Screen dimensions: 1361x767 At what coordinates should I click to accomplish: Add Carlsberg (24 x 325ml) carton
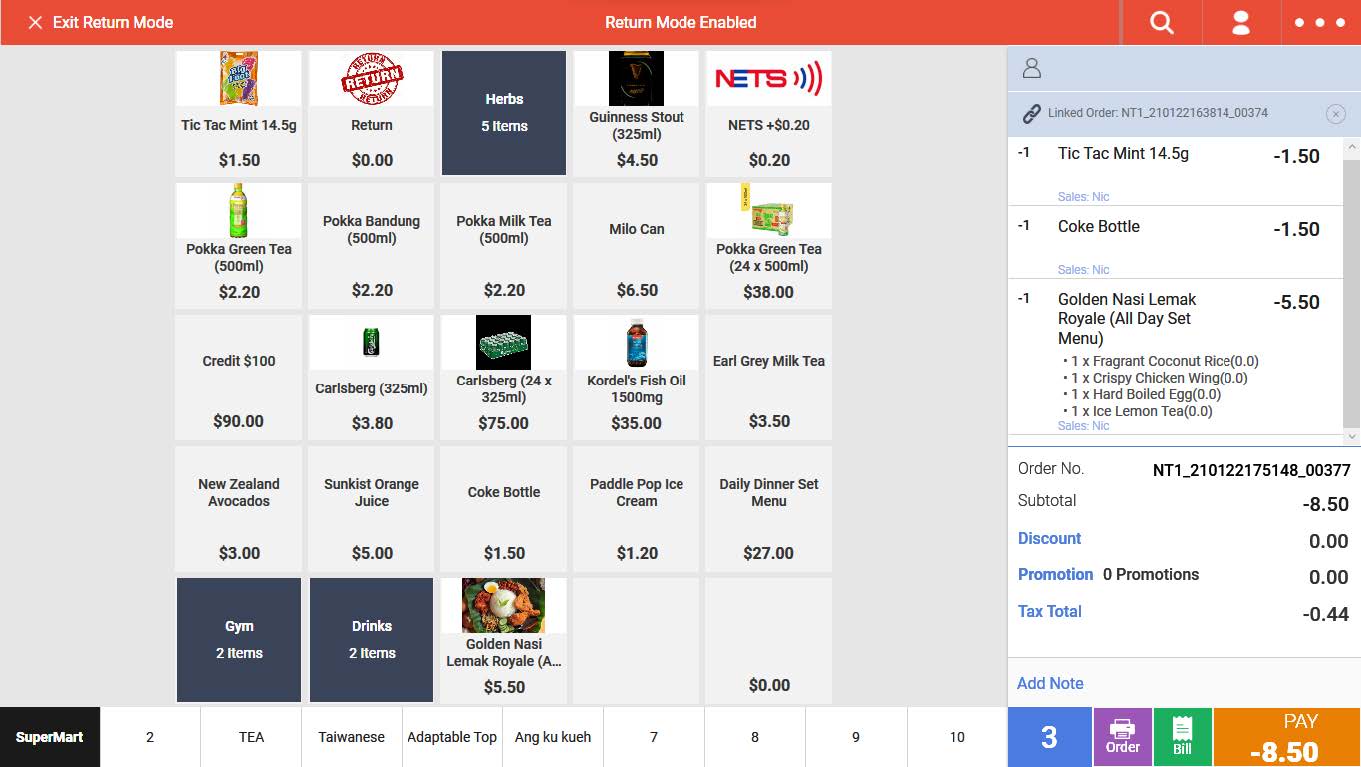point(504,377)
